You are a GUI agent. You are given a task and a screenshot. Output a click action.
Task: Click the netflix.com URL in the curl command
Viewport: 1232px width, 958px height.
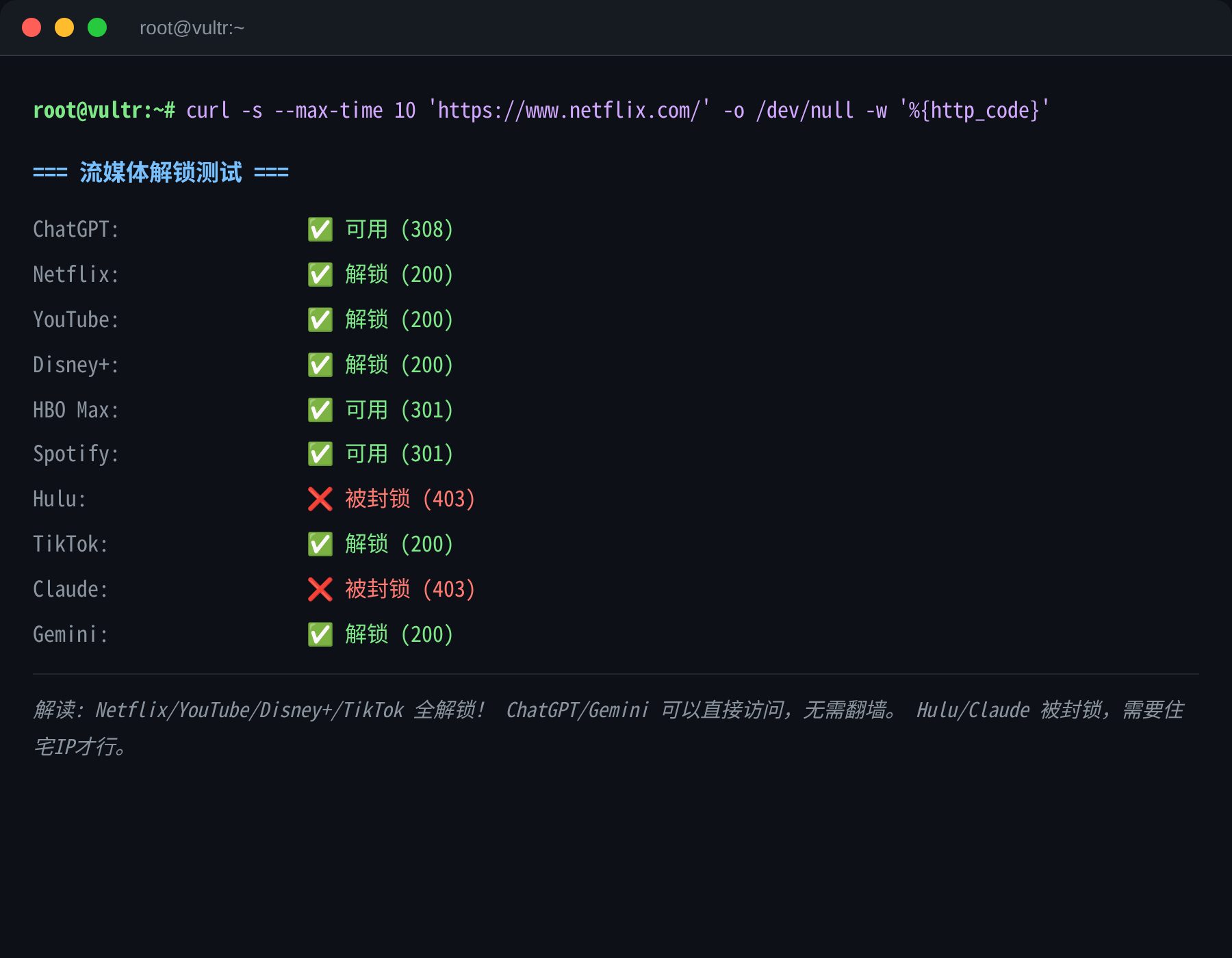(x=569, y=110)
